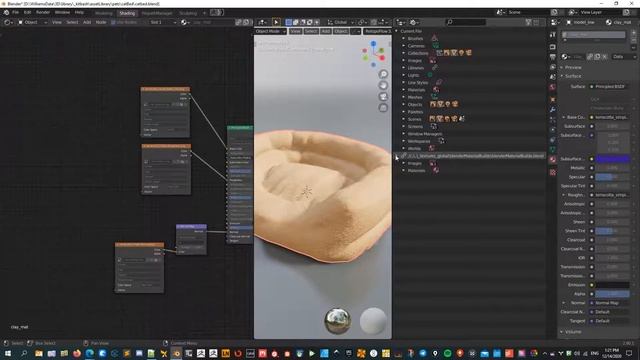Open the shader type Object dropdown
The height and width of the screenshot is (360, 640).
click(x=33, y=22)
